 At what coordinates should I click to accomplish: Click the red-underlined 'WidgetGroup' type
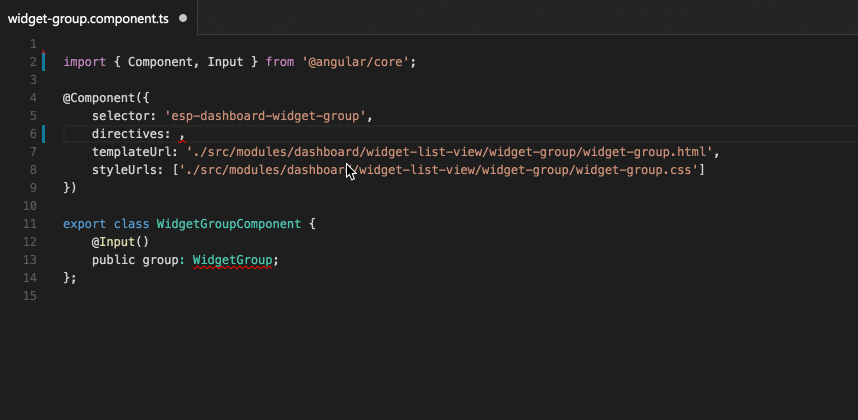pos(232,260)
